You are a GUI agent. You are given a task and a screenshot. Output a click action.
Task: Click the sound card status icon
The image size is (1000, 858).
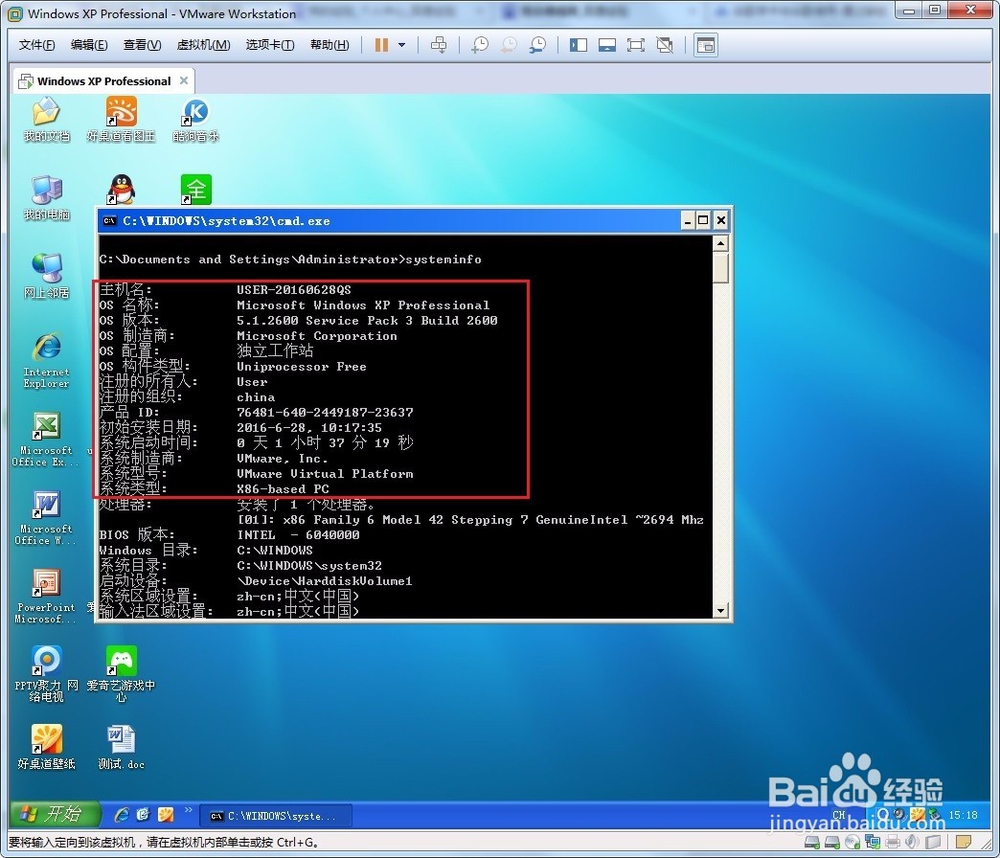[x=912, y=842]
